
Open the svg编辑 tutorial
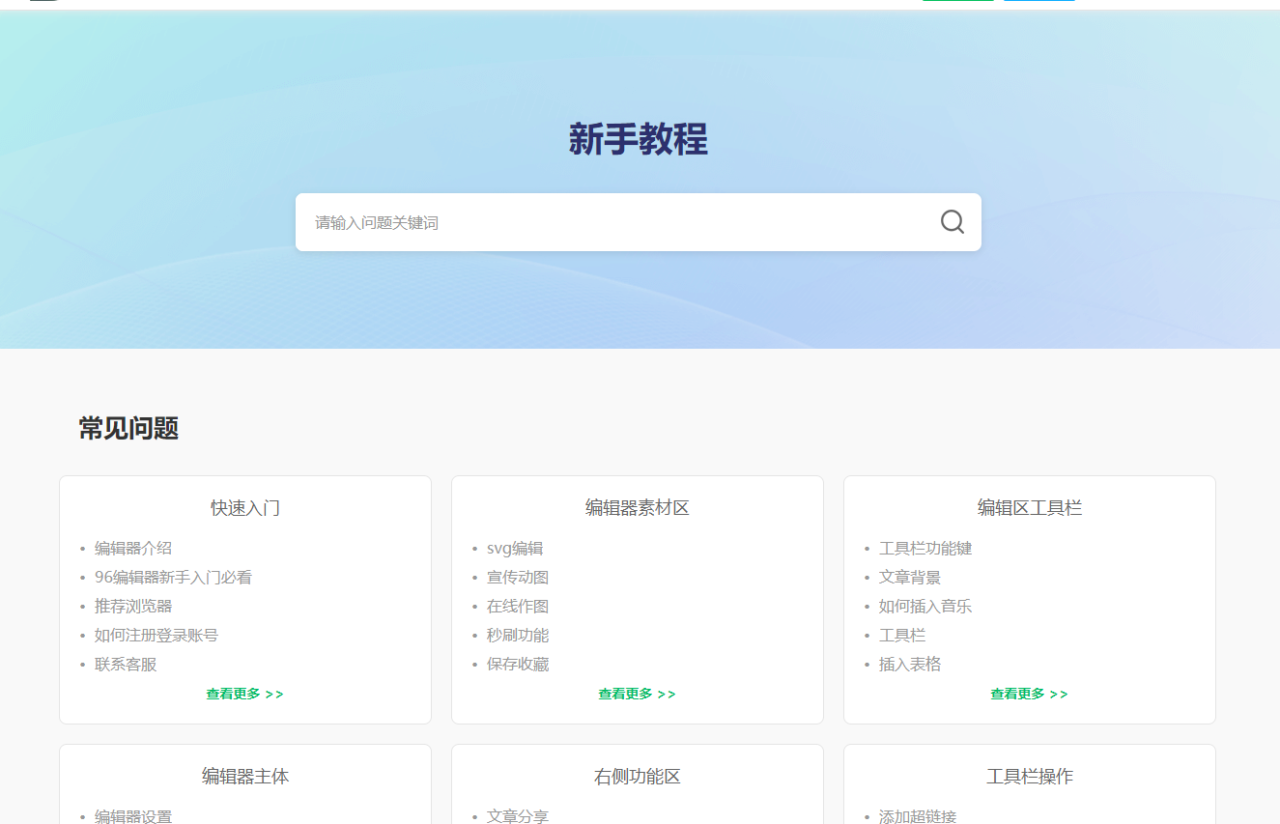(514, 548)
